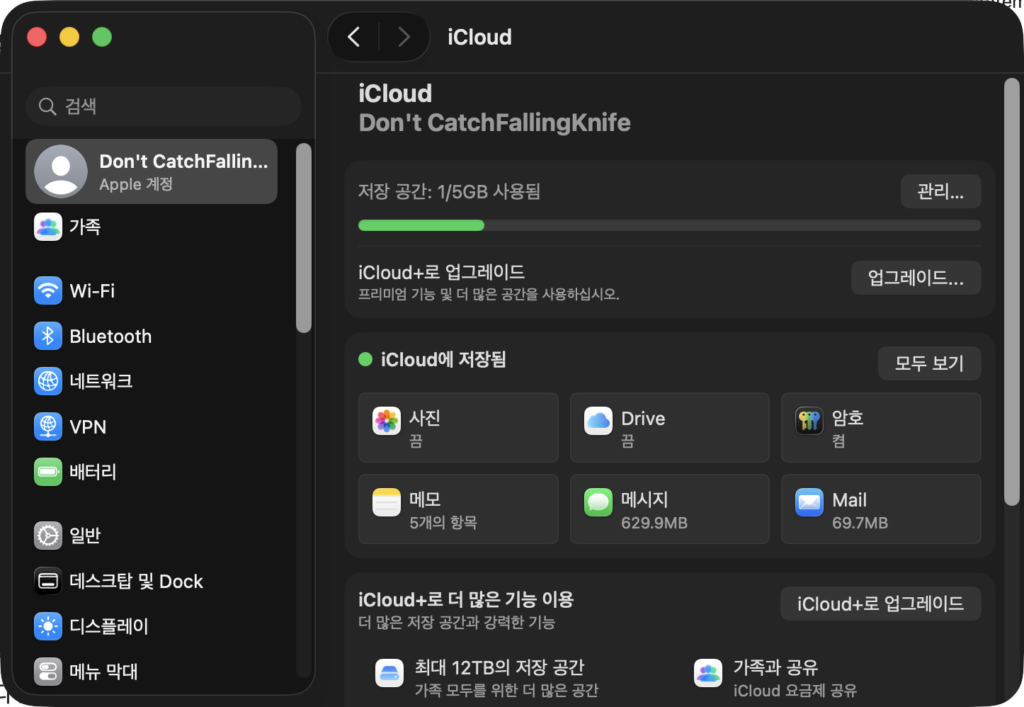
Task: Select the 가족 sidebar label
Action: coord(85,227)
